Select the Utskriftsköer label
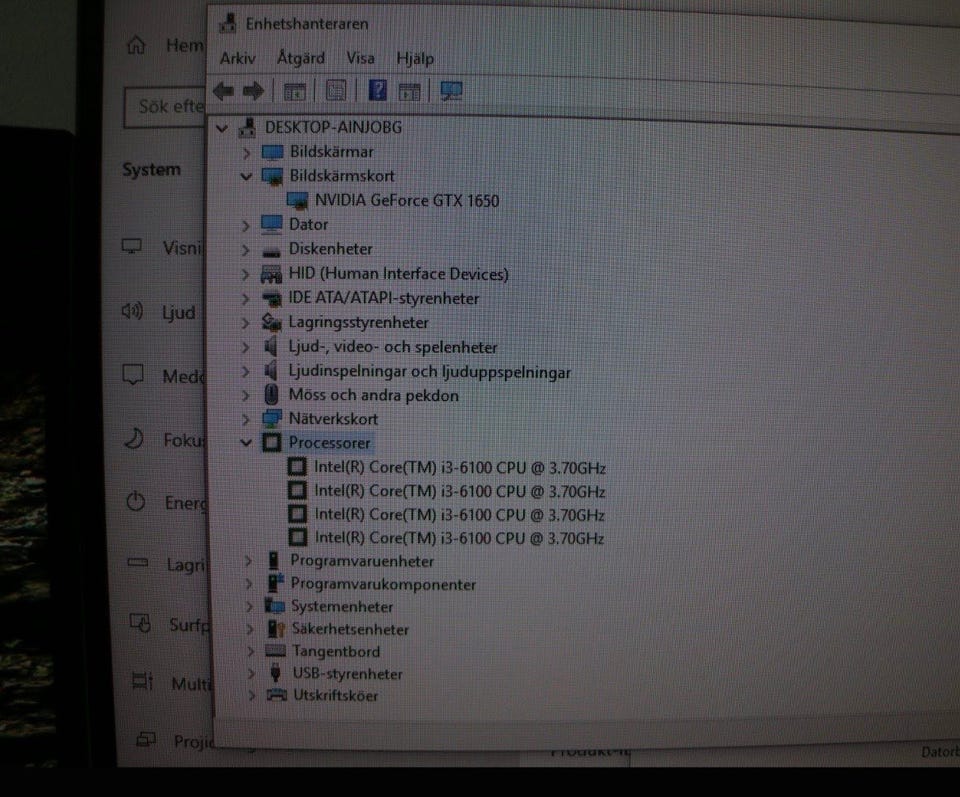The height and width of the screenshot is (797, 960). 336,695
